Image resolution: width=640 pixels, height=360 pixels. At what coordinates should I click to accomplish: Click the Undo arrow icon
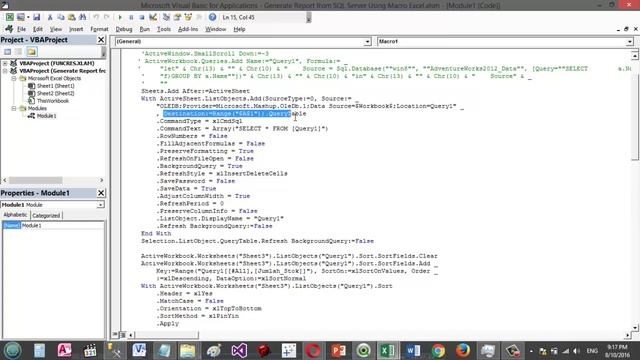pyautogui.click(x=96, y=17)
